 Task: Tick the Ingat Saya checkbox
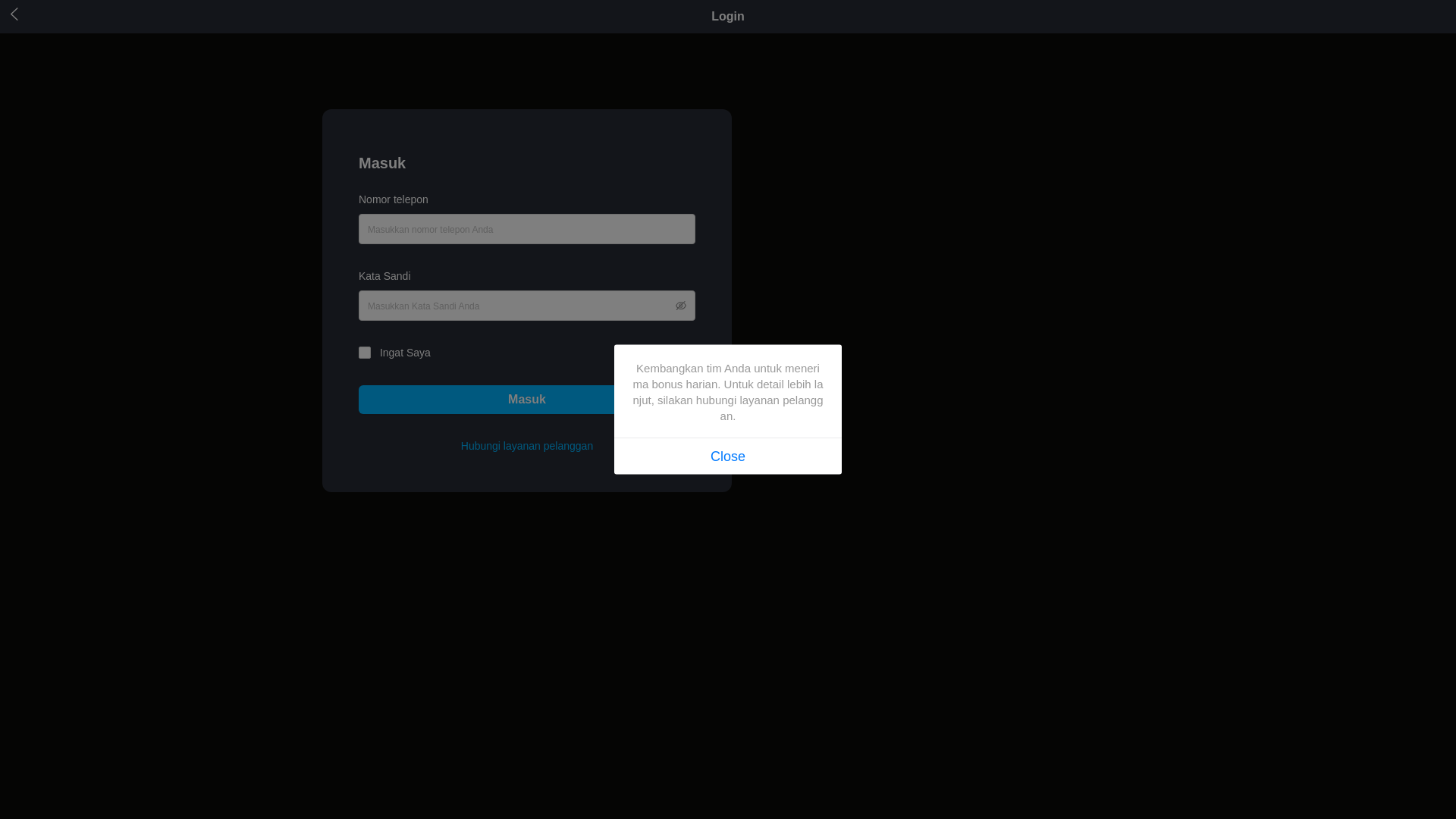[x=365, y=353]
